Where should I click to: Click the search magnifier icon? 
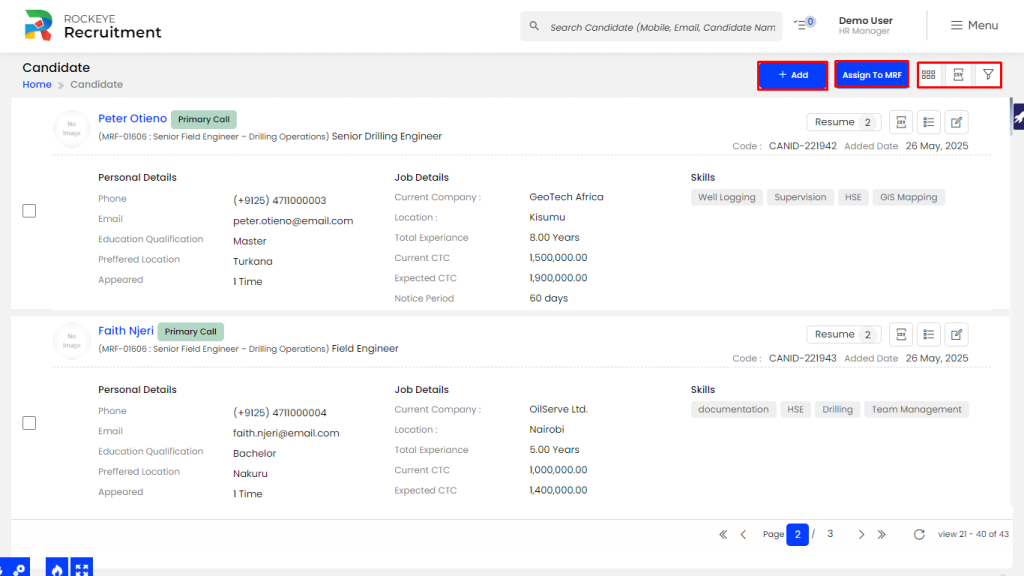534,26
